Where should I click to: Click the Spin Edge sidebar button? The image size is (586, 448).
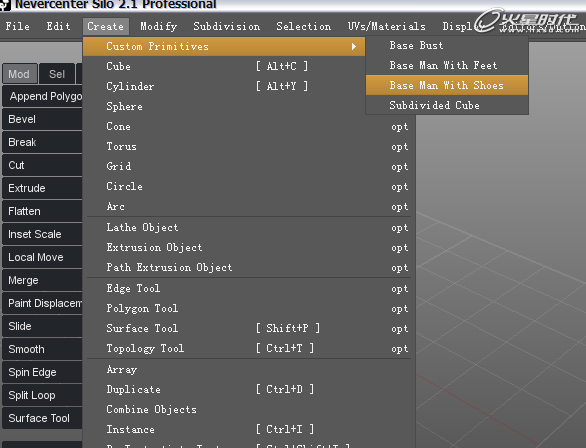(x=42, y=372)
